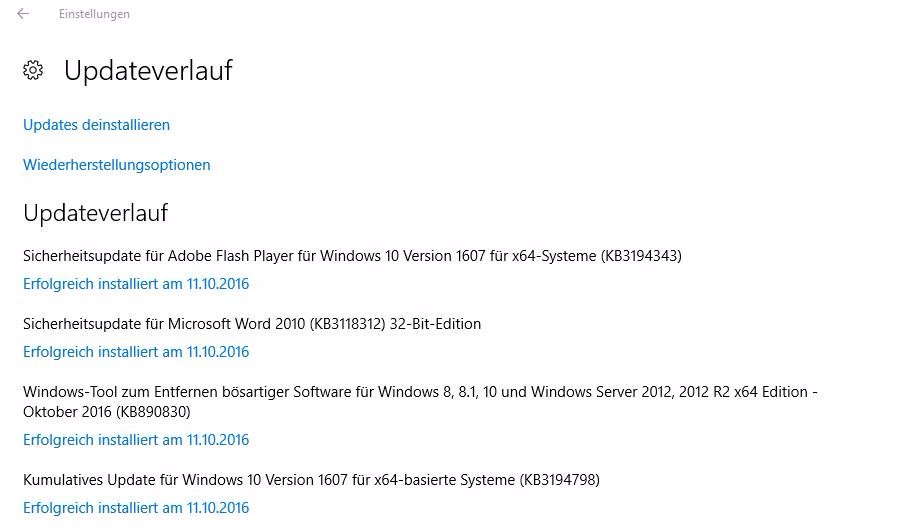Select the Microsoft Word 2010 security update entry
This screenshot has height=527, width=911.
pyautogui.click(x=252, y=324)
